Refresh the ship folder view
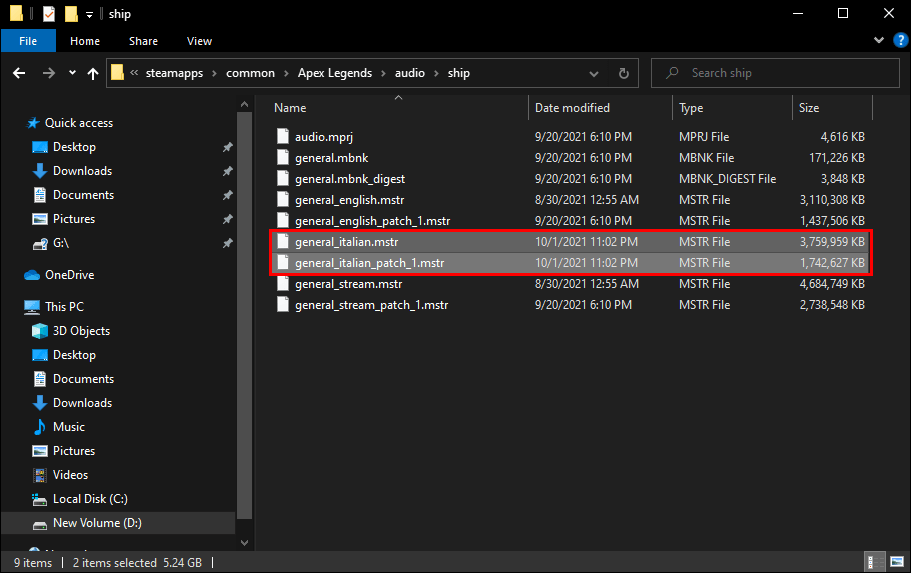Screen dimensions: 911x573 (x=624, y=73)
